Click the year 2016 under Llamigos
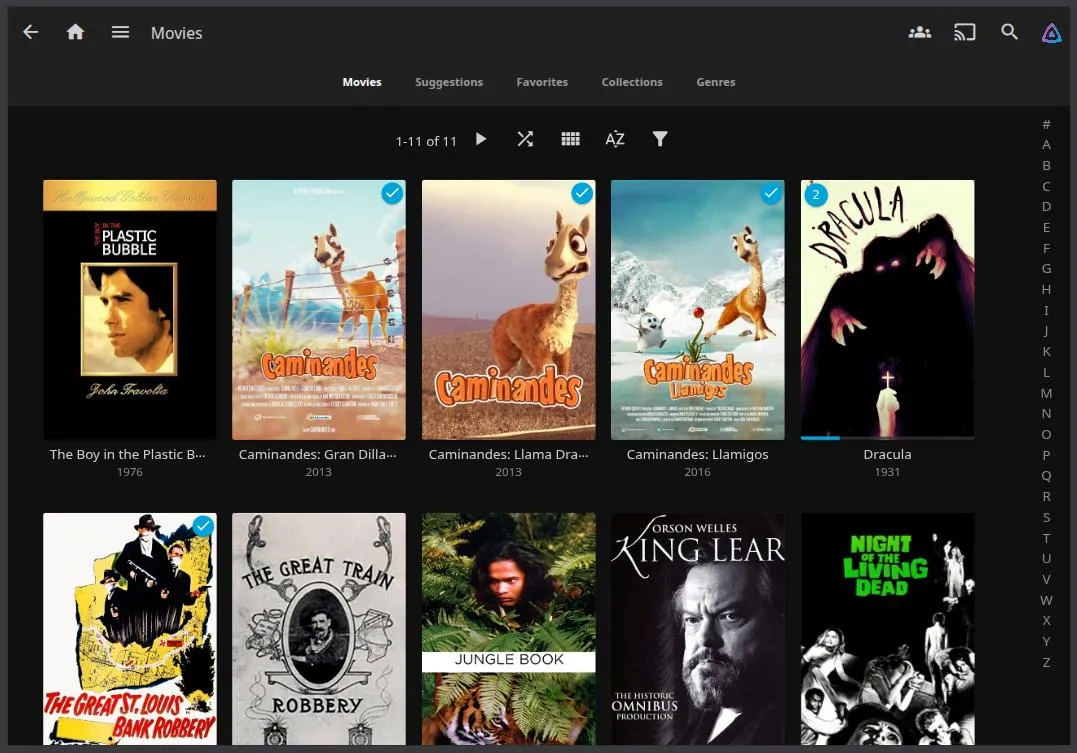Screen dimensions: 1077x753 [x=697, y=472]
